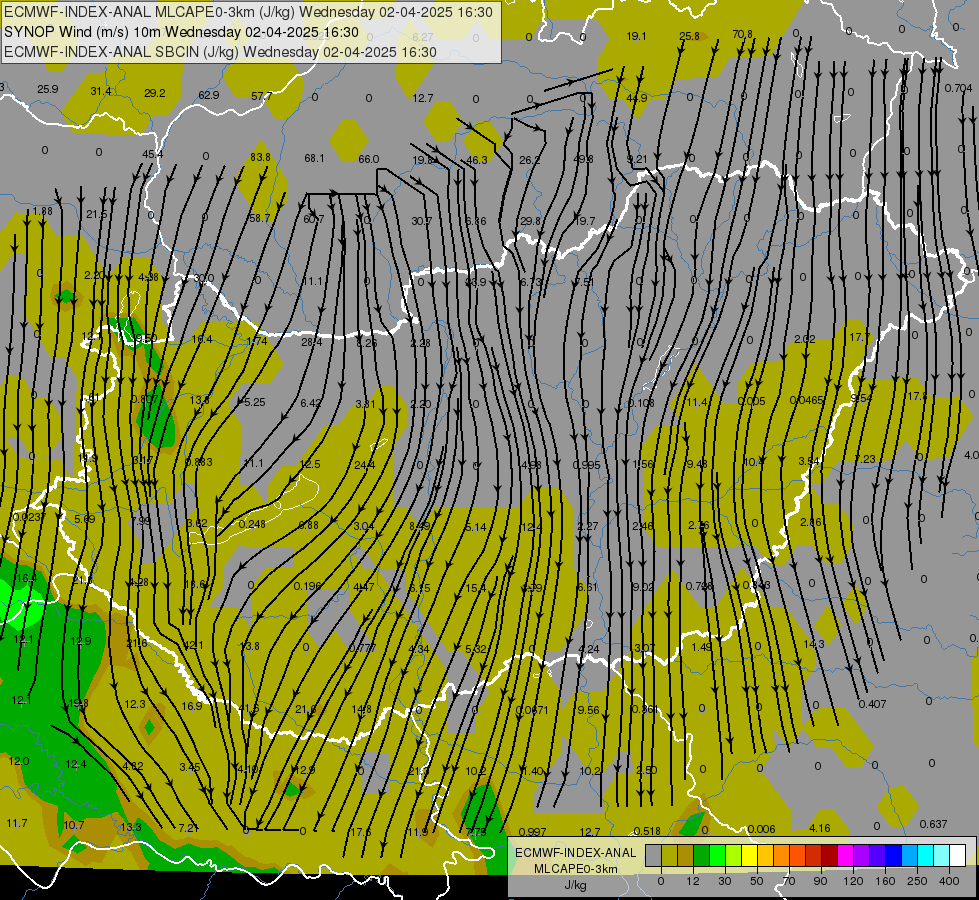Click the map value 31.4
The image size is (979, 900).
[101, 91]
